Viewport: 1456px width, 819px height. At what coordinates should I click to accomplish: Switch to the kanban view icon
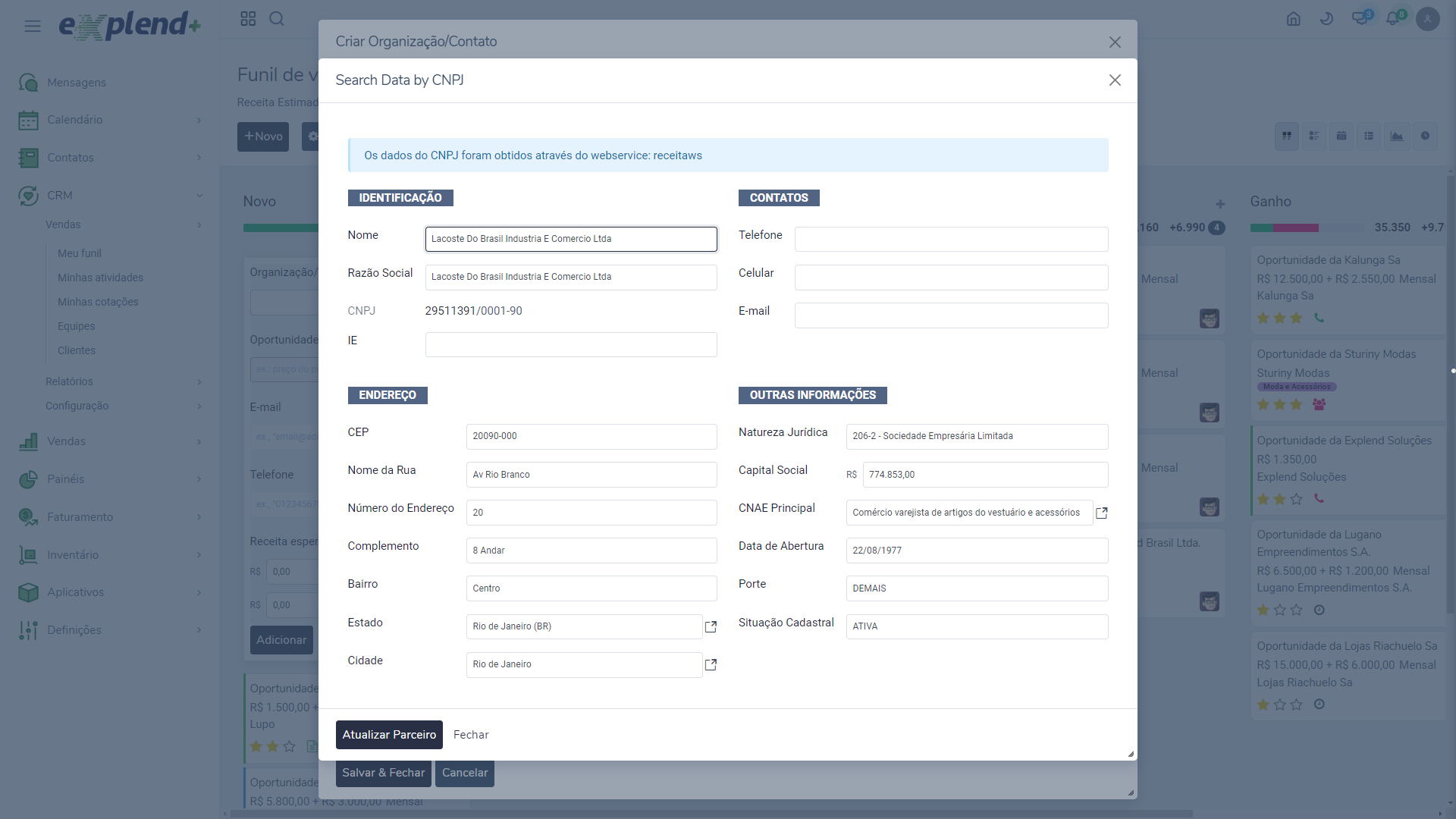tap(1287, 136)
